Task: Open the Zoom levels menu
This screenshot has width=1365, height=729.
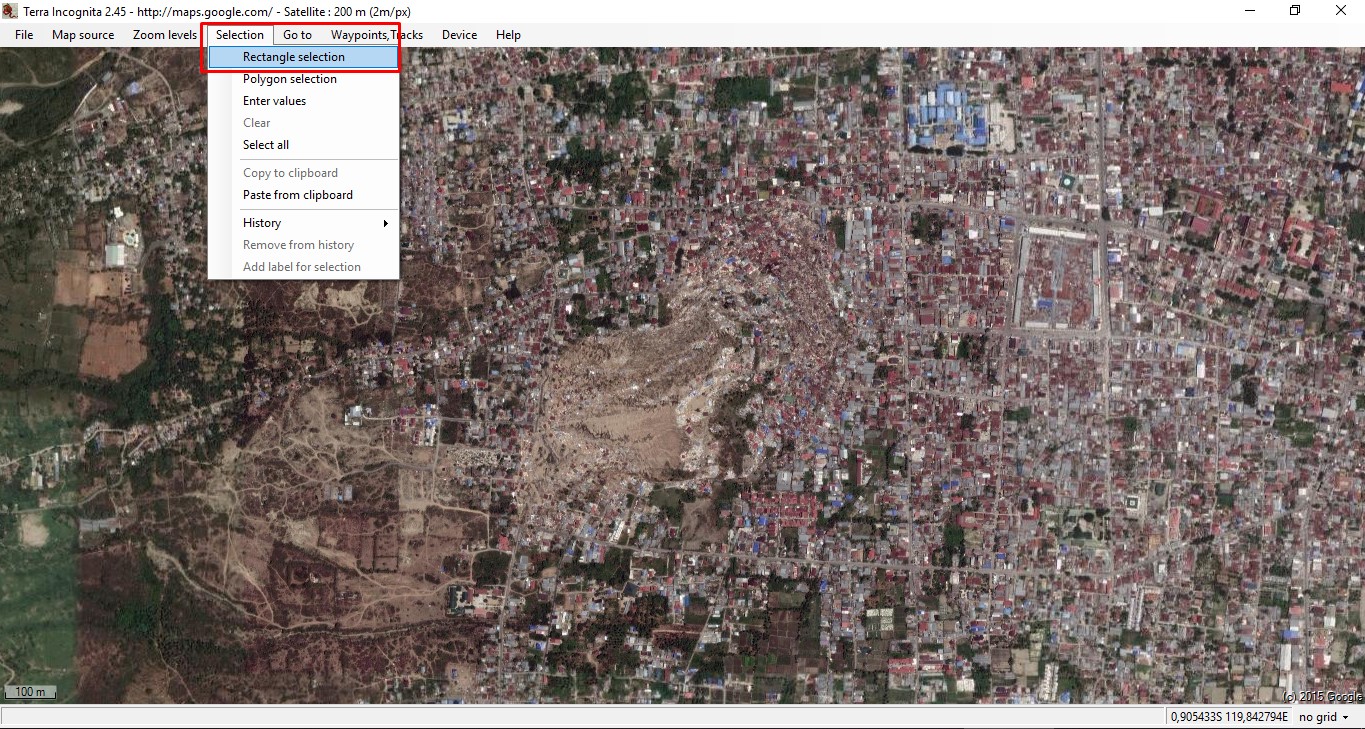Action: 165,35
